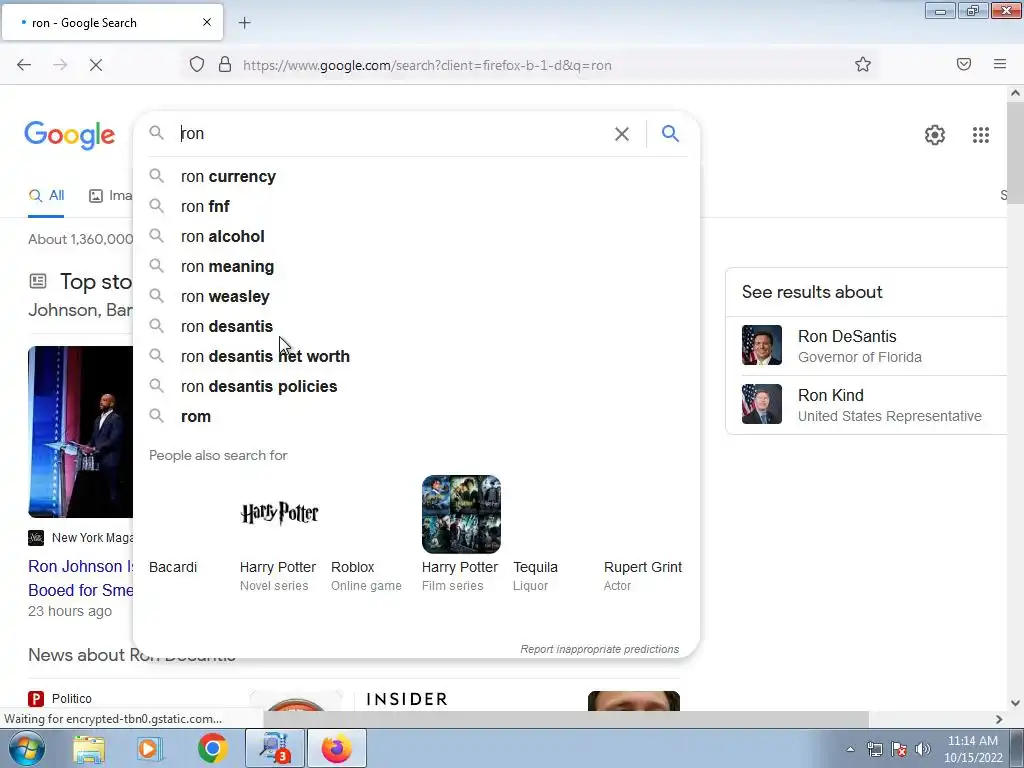The width and height of the screenshot is (1024, 768).
Task: Open the Google apps grid
Action: (x=980, y=135)
